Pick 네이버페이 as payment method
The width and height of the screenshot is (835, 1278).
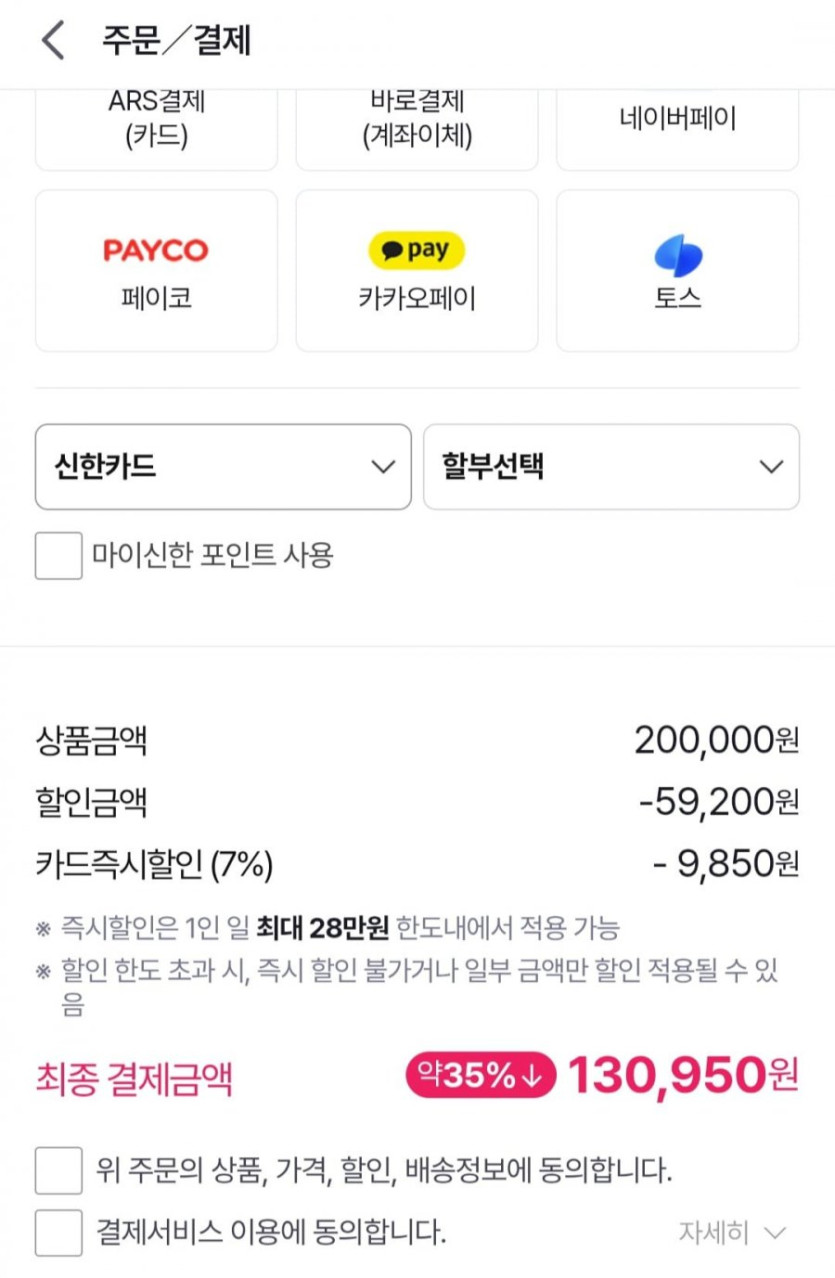678,122
